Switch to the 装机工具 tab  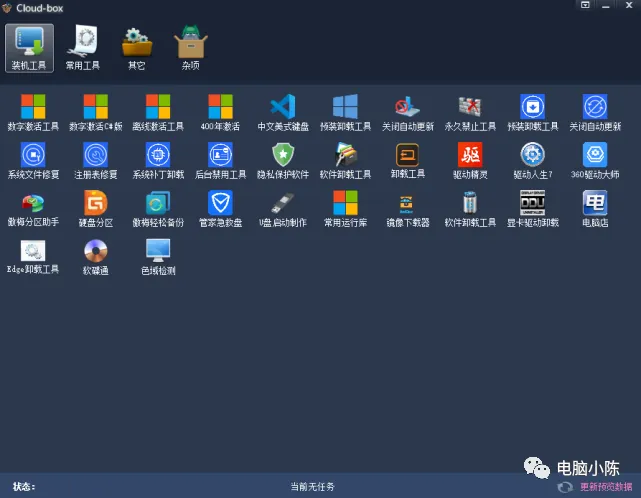29,48
